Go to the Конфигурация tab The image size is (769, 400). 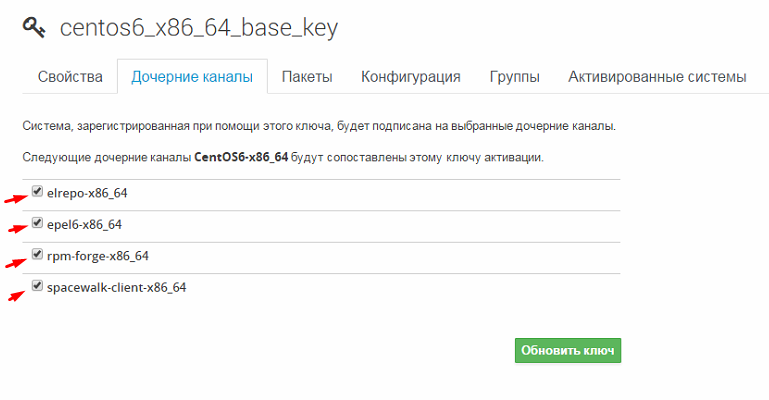point(411,77)
